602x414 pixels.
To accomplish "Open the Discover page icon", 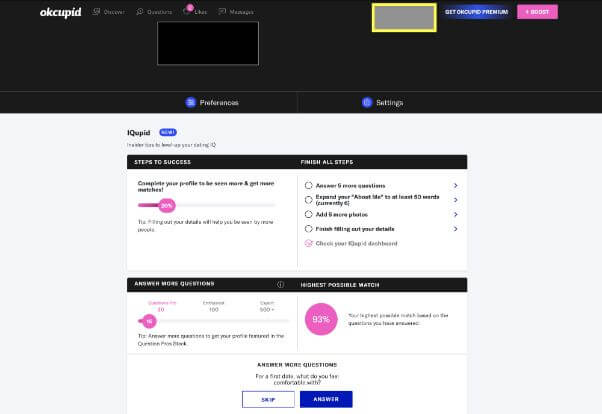I will [96, 12].
